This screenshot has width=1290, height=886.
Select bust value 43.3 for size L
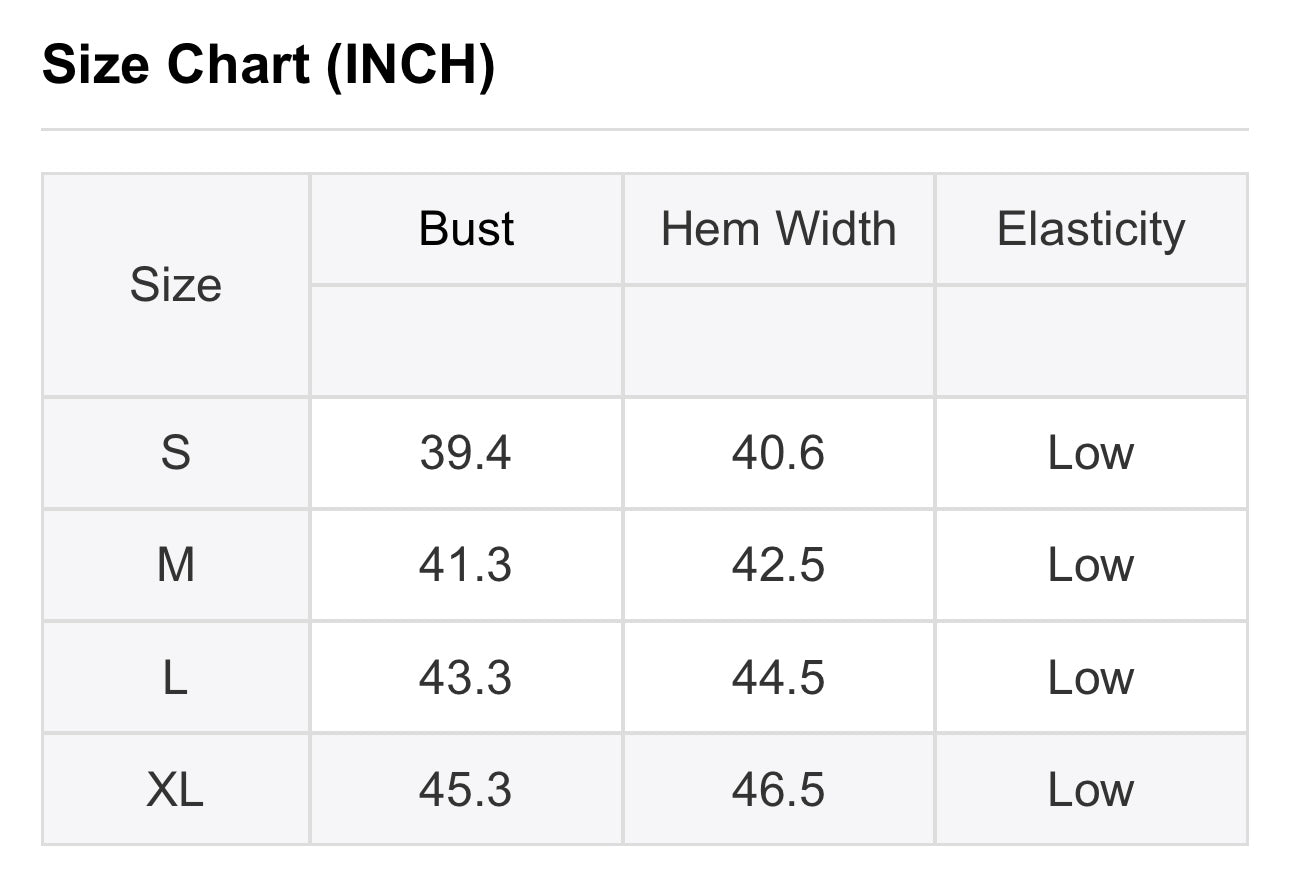[x=466, y=678]
